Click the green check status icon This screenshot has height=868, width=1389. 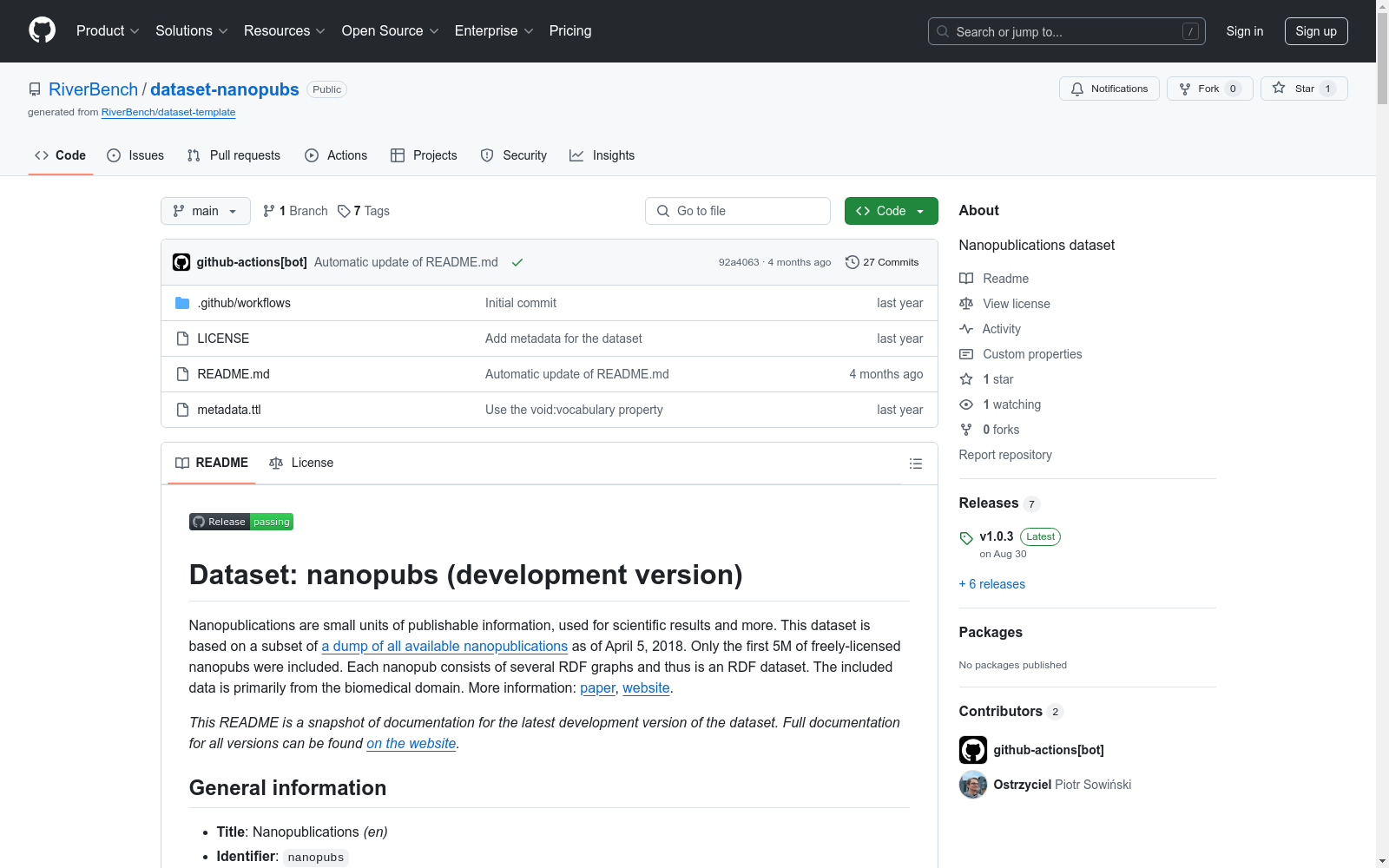517,262
